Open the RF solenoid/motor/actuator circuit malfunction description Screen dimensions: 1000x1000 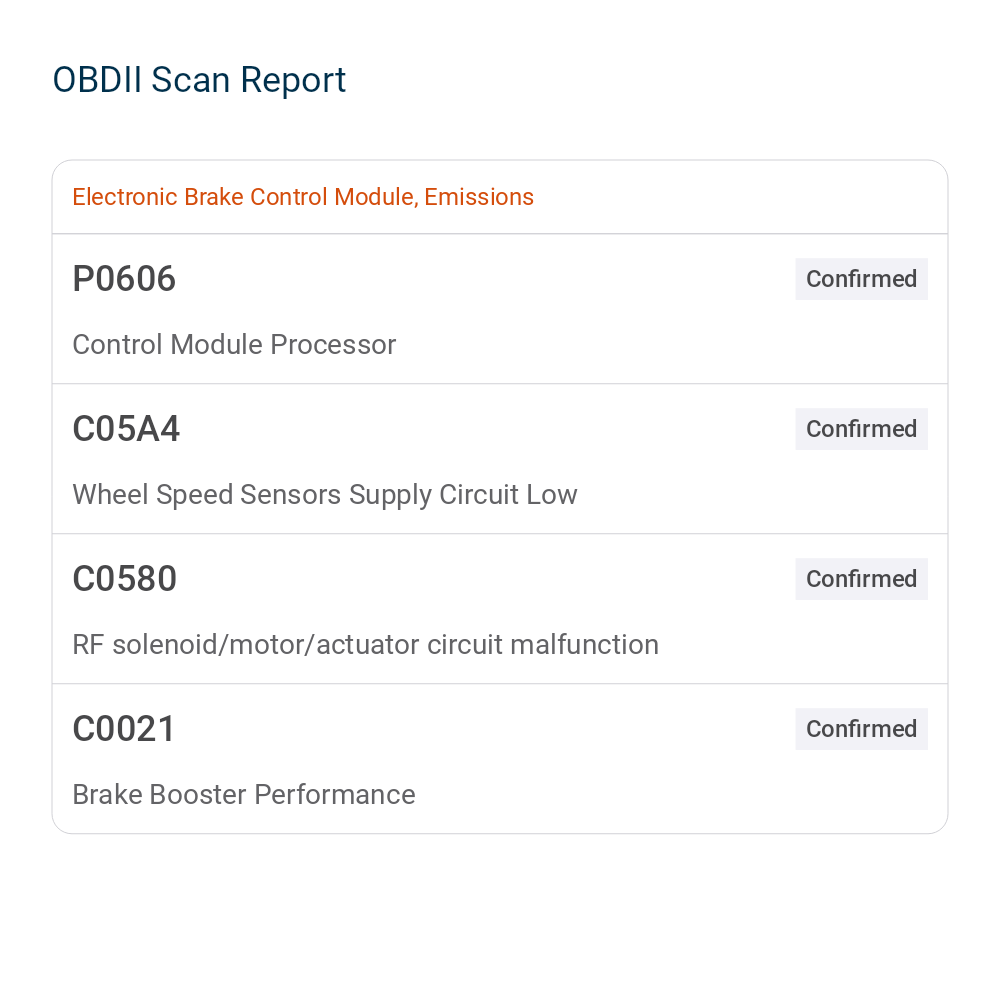coord(365,645)
